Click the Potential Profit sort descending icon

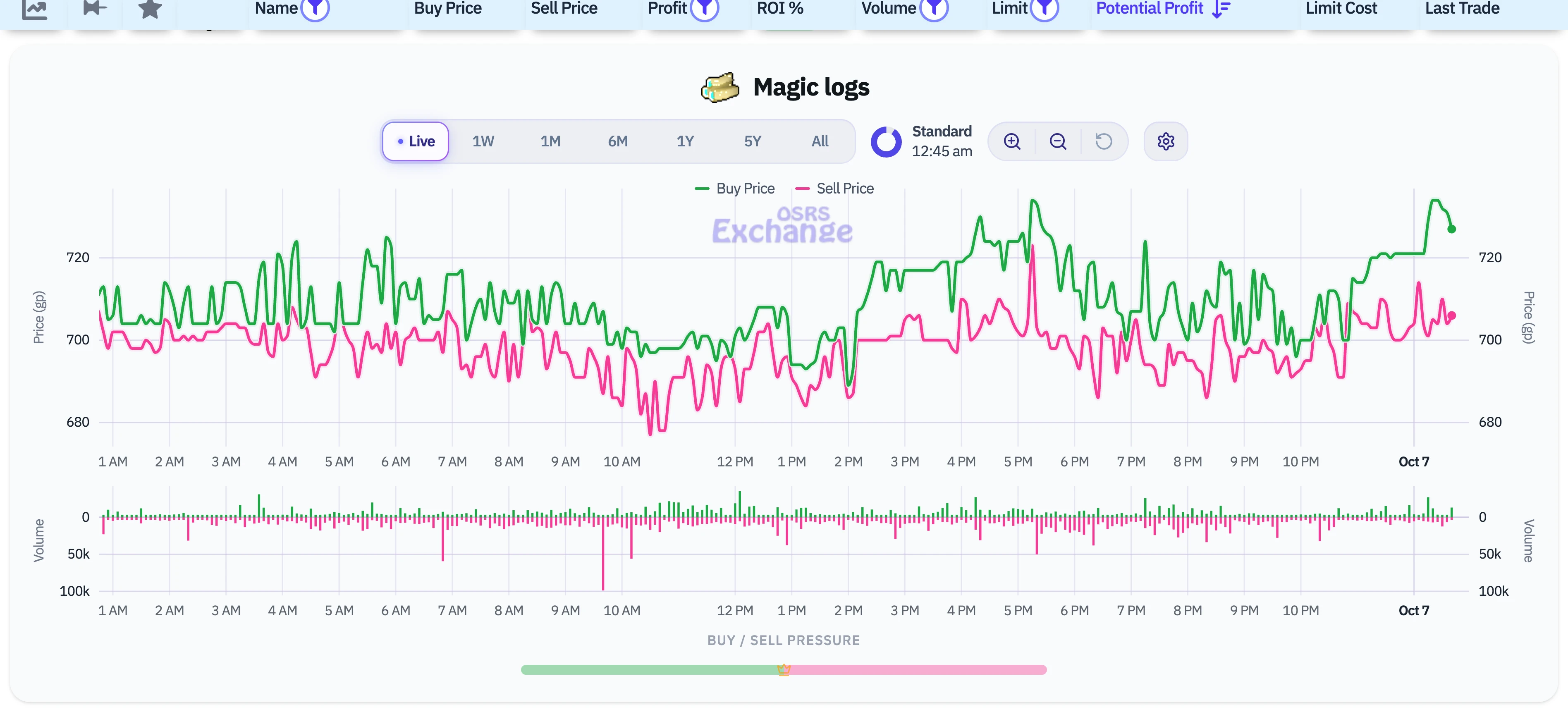pyautogui.click(x=1221, y=9)
